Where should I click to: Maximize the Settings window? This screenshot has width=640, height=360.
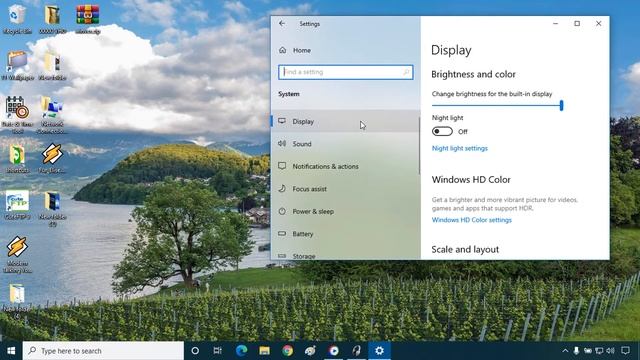[x=577, y=24]
